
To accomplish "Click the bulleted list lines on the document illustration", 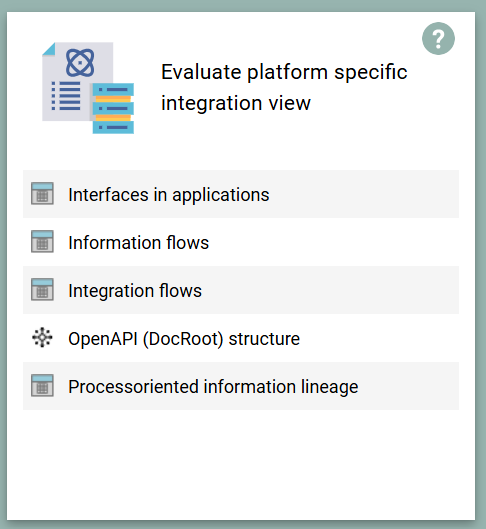I will [66, 96].
